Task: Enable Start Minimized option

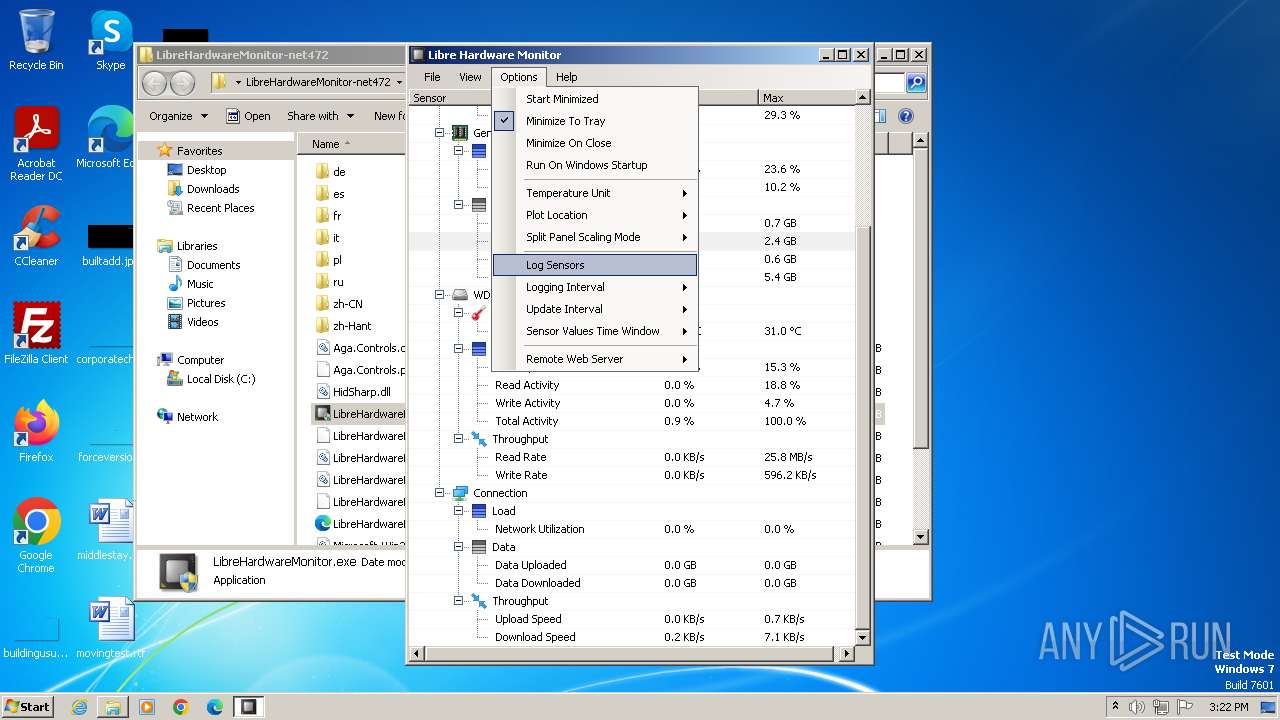Action: [595, 99]
